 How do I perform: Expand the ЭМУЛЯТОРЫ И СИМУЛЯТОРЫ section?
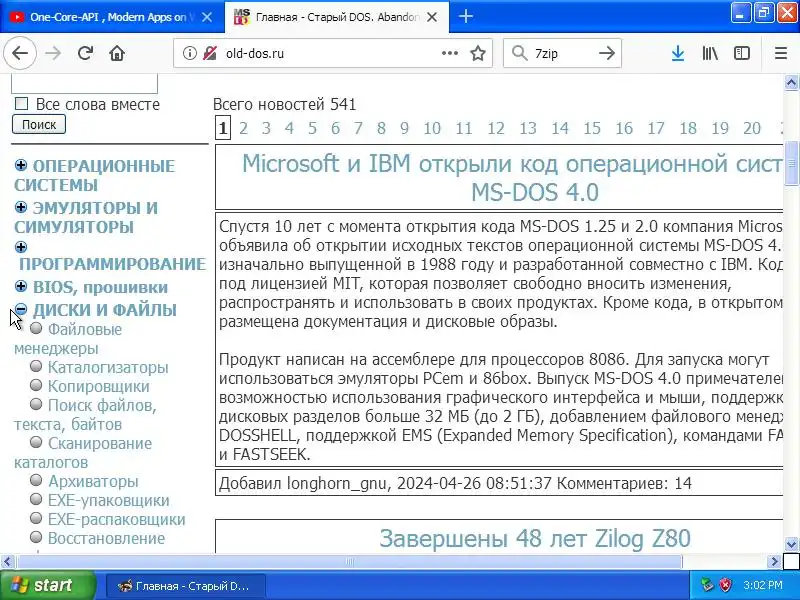point(21,207)
